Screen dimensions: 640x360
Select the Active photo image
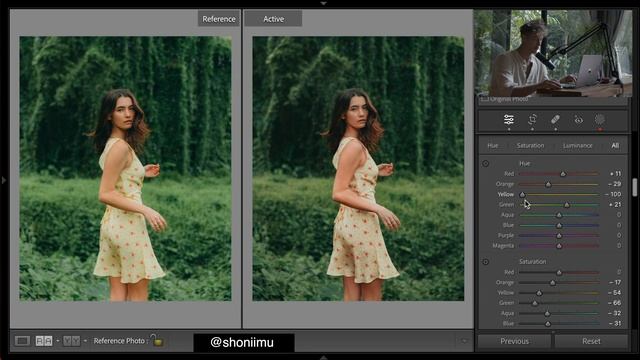[x=358, y=169]
